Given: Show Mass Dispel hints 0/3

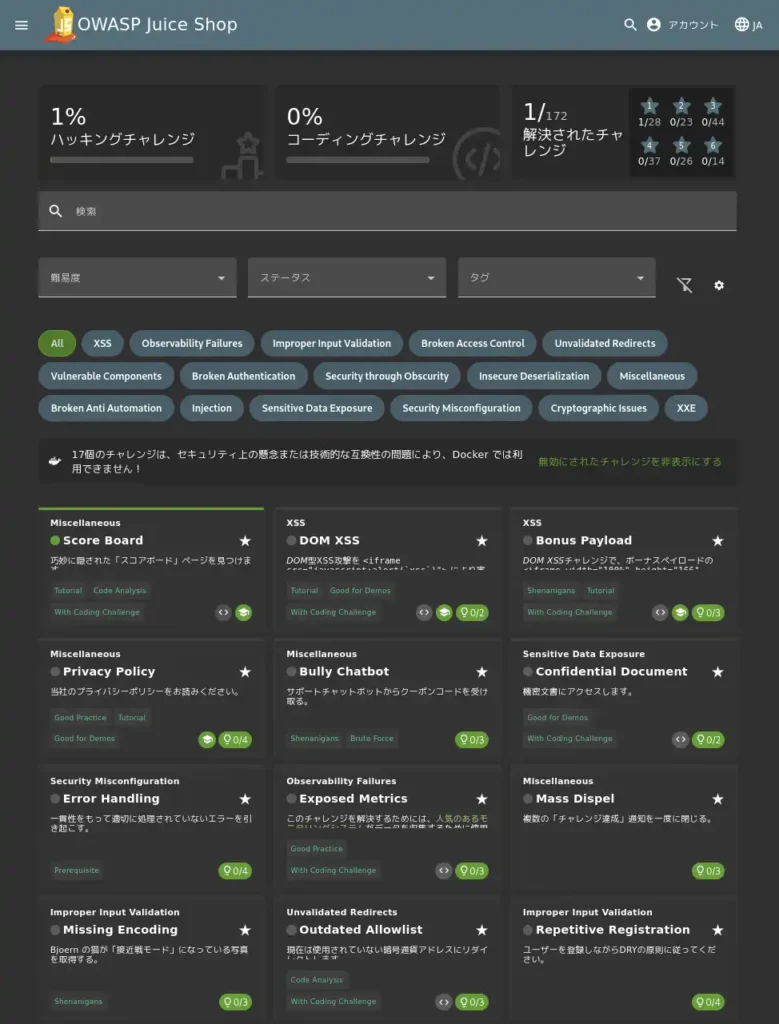Looking at the screenshot, I should click(708, 871).
